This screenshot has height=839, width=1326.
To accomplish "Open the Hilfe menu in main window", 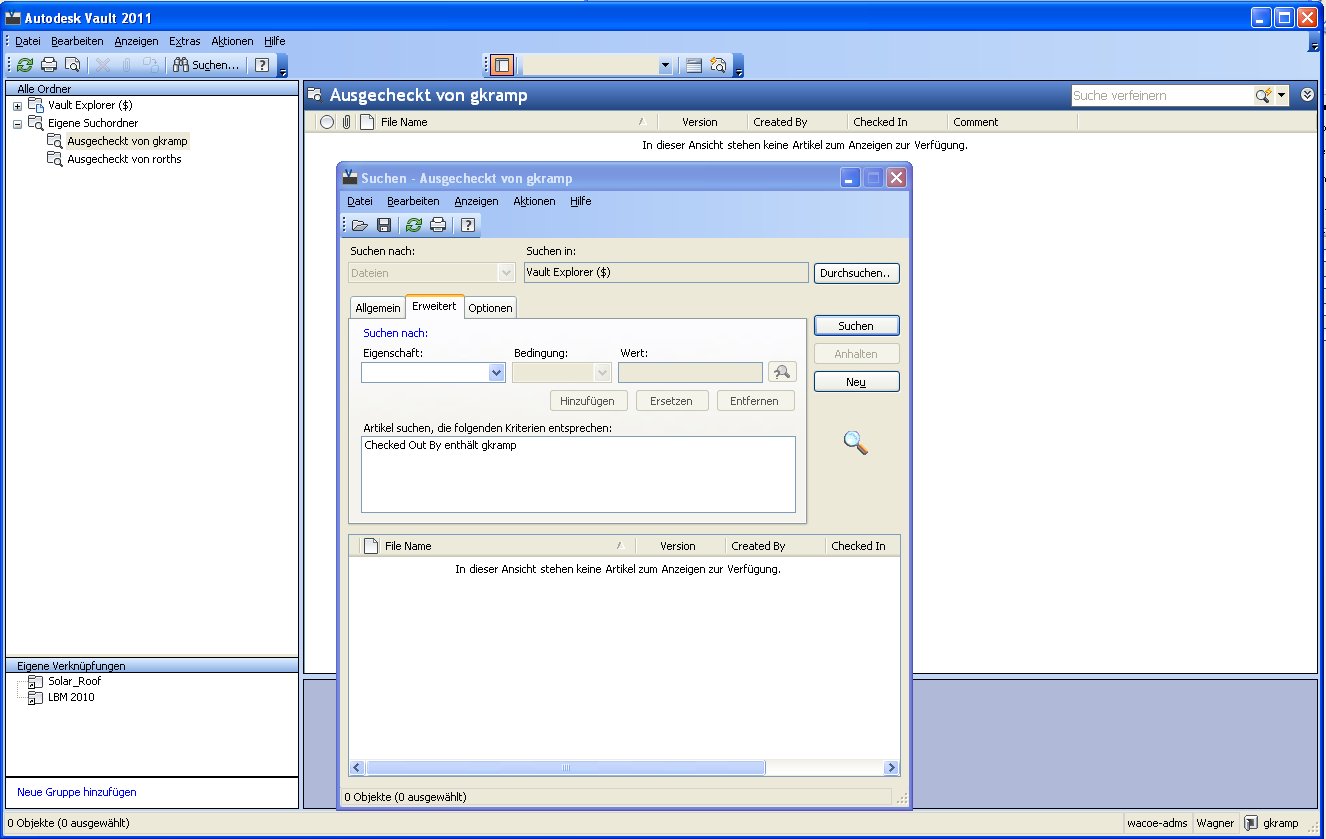I will pos(275,41).
